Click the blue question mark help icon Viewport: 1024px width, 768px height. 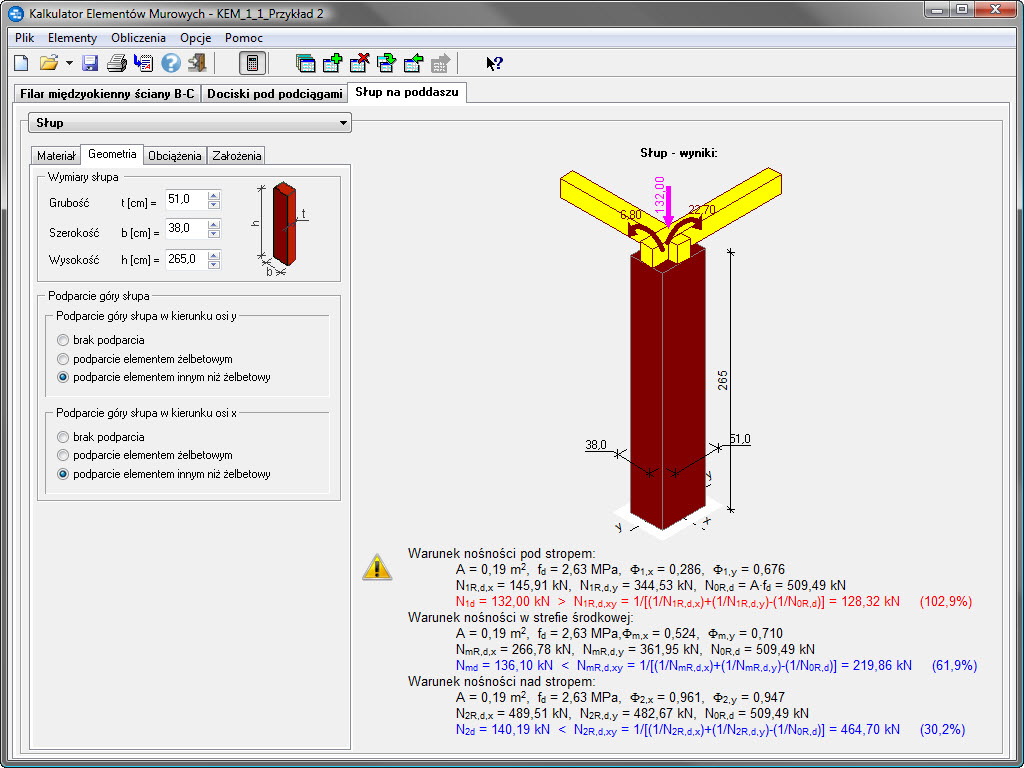170,63
